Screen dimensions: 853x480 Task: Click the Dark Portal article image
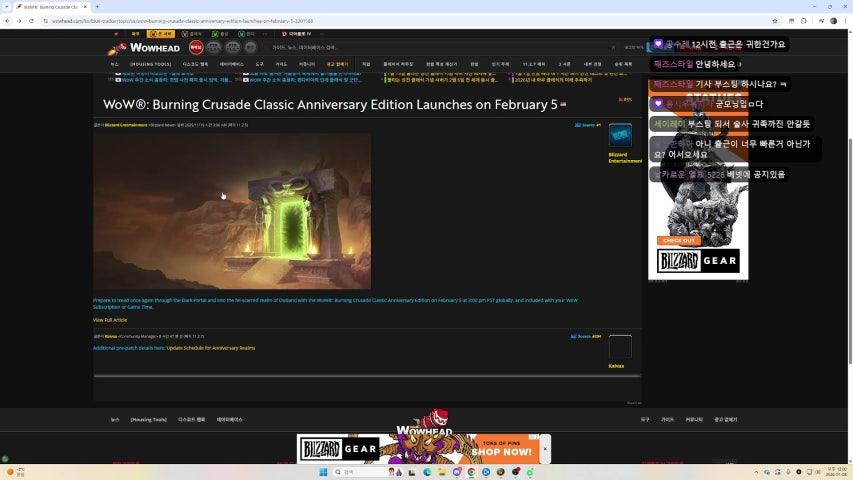pos(232,211)
